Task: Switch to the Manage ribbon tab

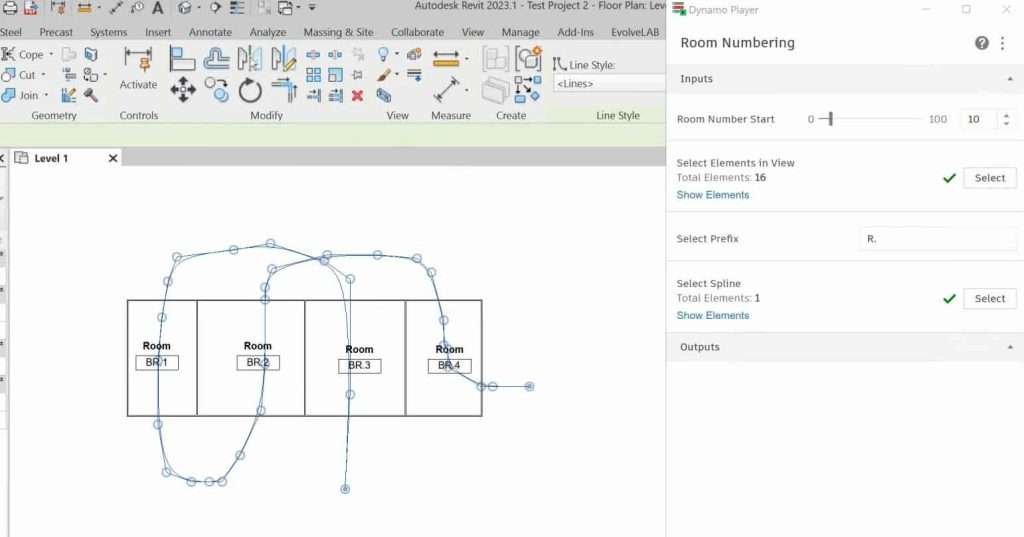Action: coord(520,32)
